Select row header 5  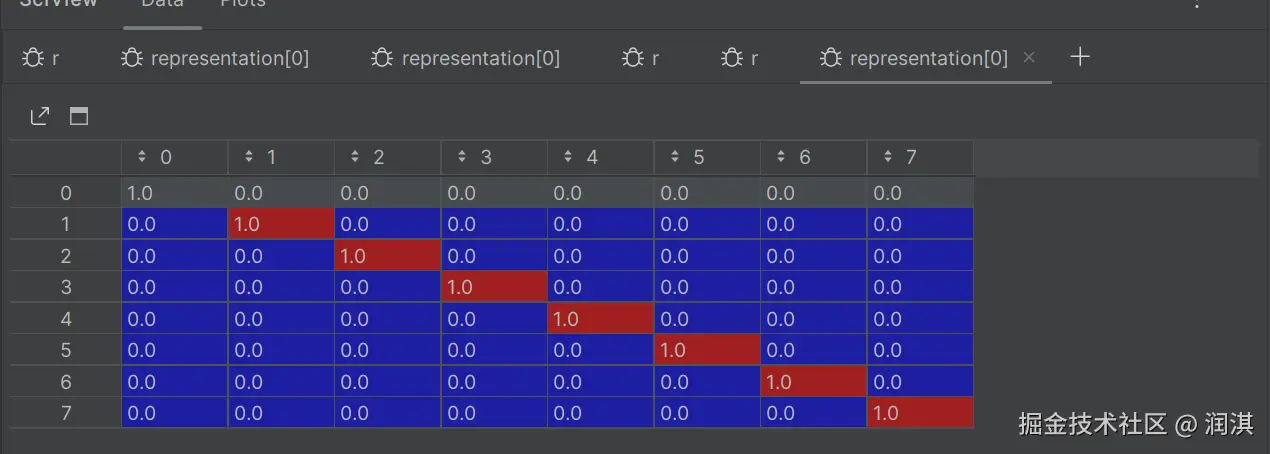pos(66,351)
